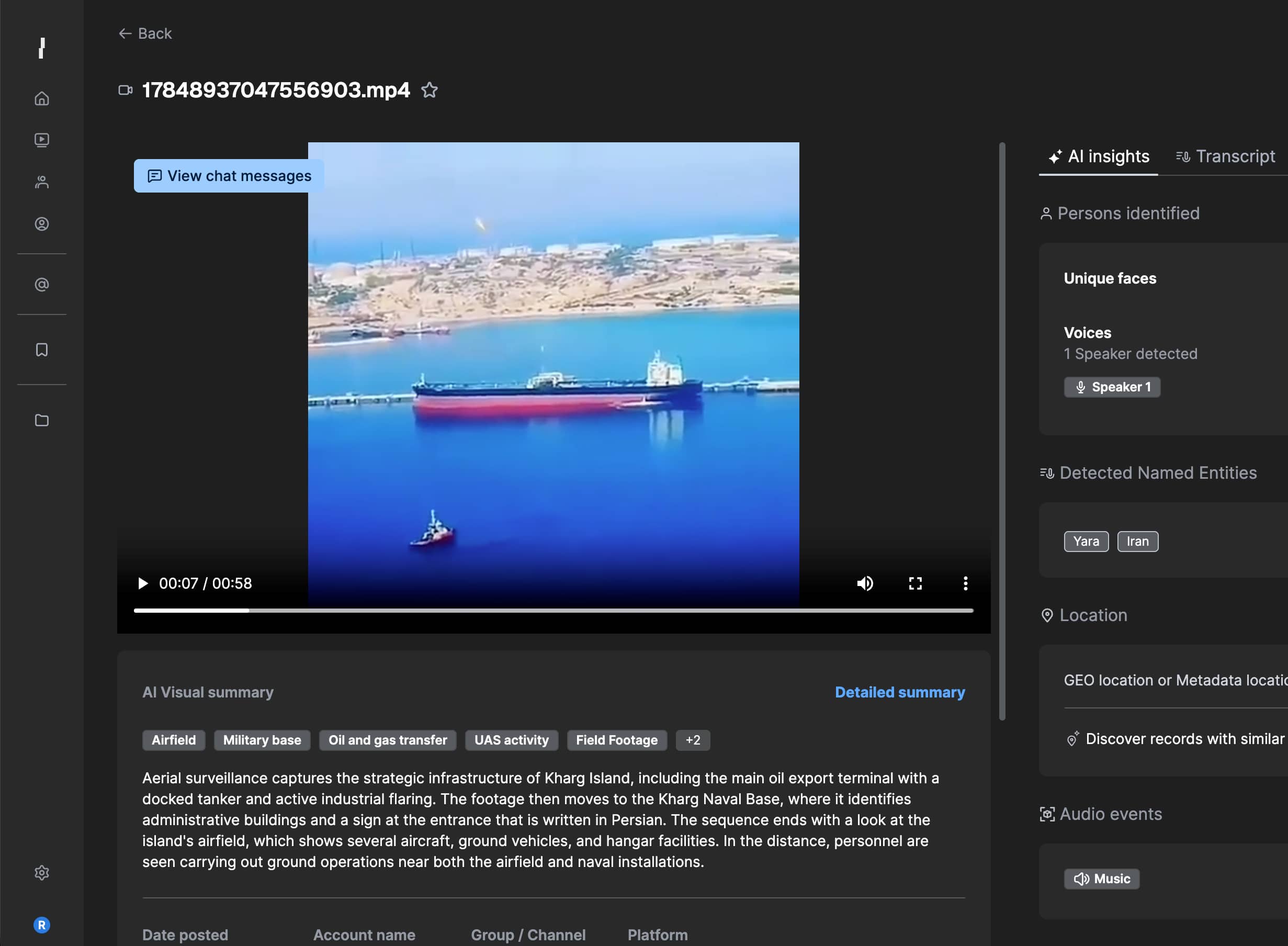Click the Account name column label

coord(364,935)
